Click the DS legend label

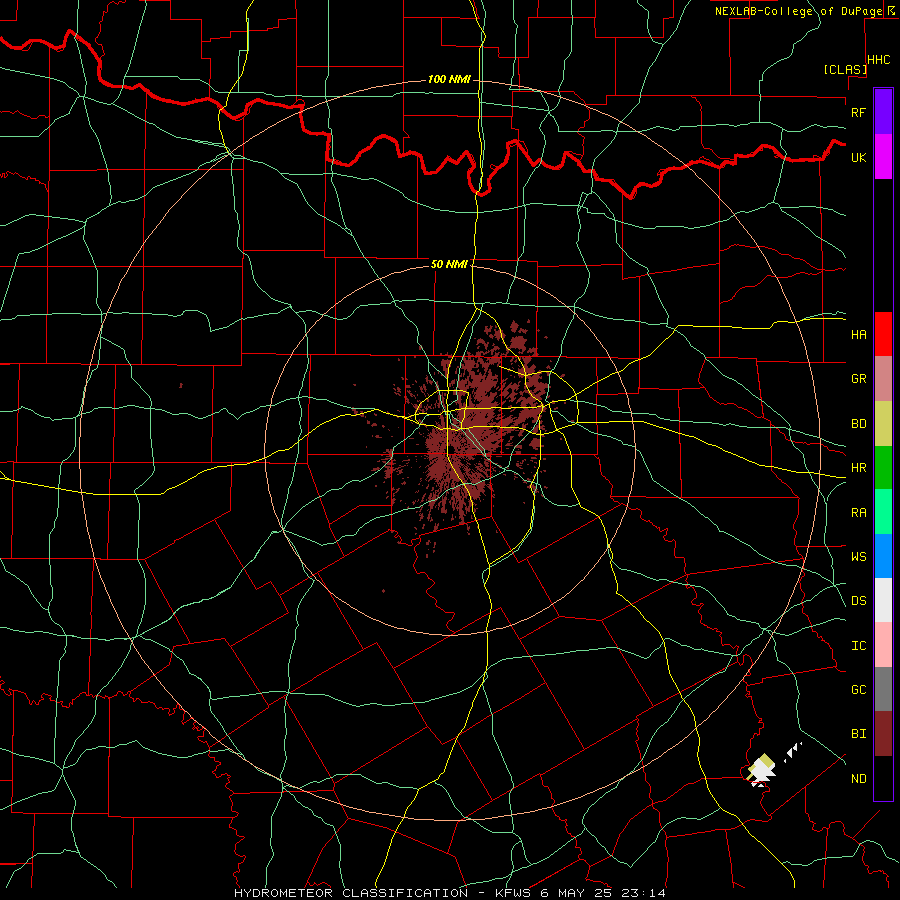point(858,601)
